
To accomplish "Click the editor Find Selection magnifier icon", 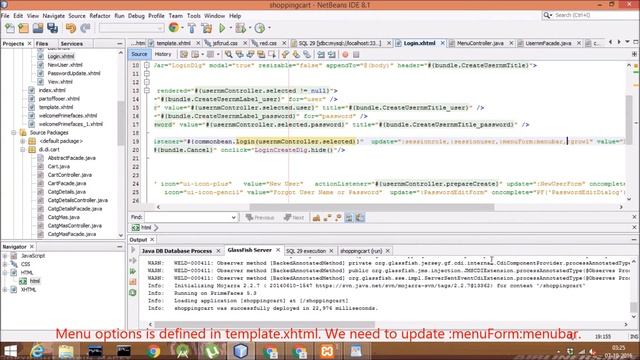I will coord(229,54).
